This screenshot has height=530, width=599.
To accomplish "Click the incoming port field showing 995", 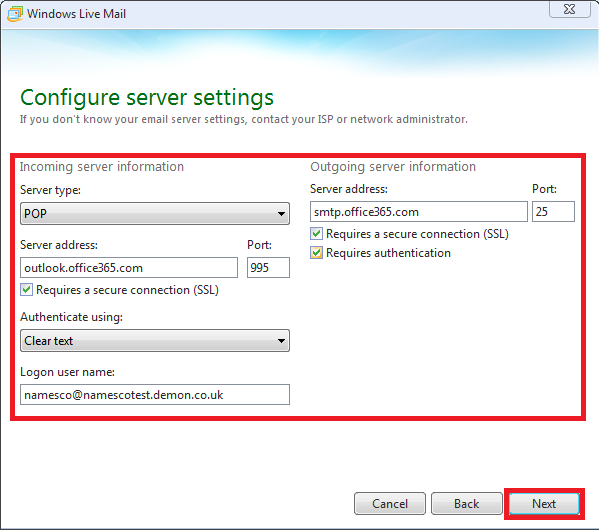I will [268, 267].
